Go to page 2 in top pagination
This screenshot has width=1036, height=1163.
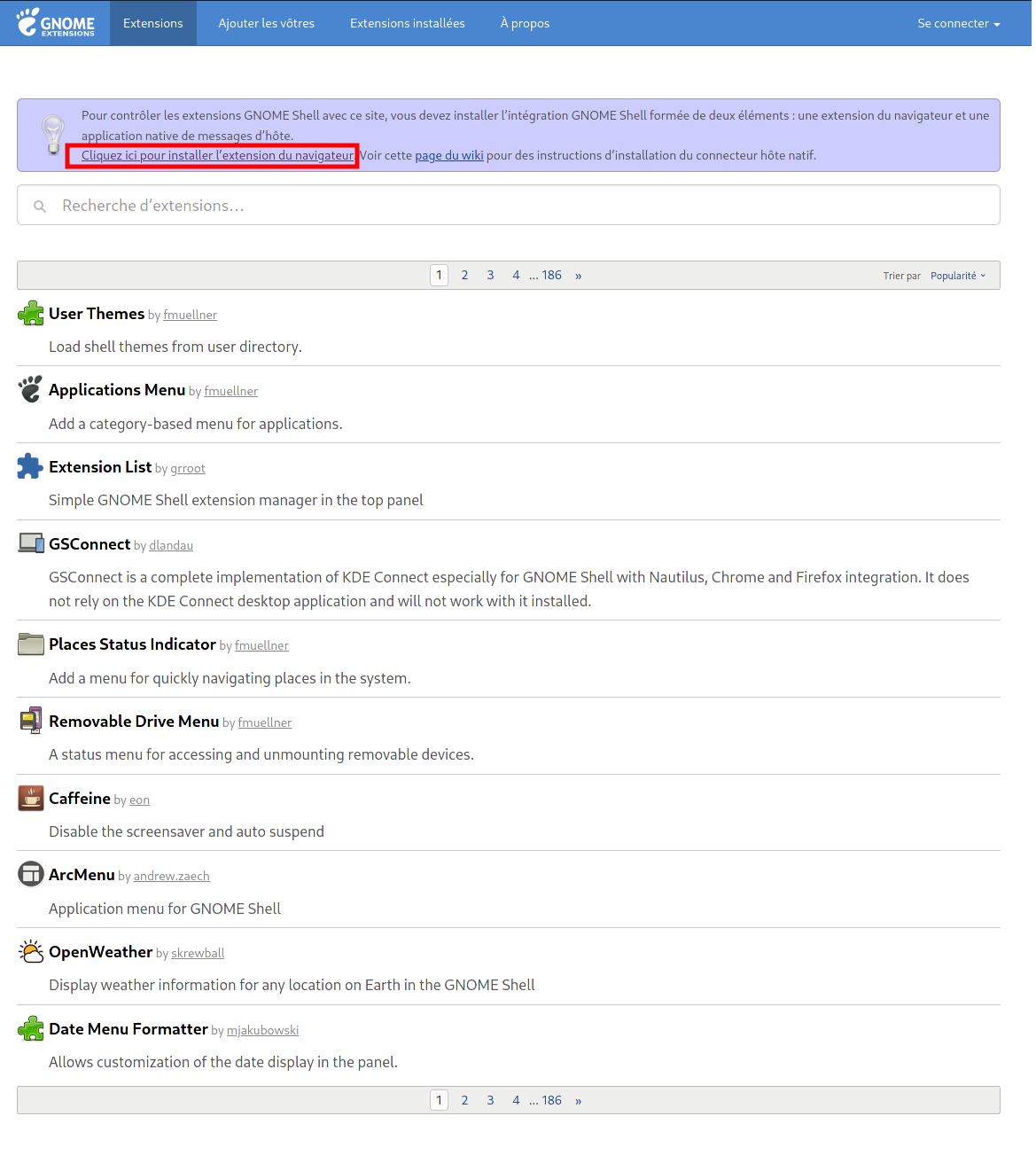pos(464,276)
